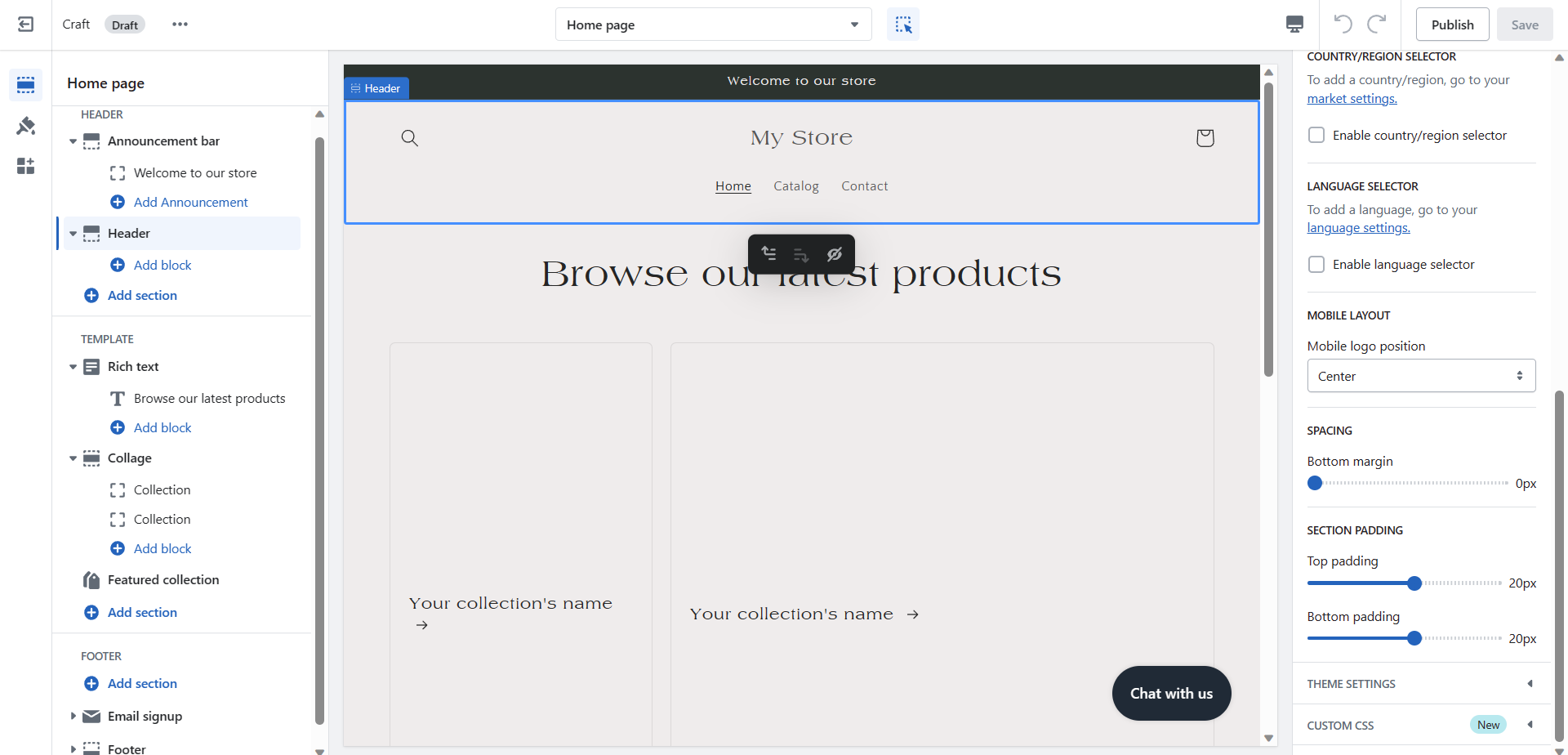Viewport: 1568px width, 755px height.
Task: Click Catalog in store preview menu
Action: pos(796,186)
